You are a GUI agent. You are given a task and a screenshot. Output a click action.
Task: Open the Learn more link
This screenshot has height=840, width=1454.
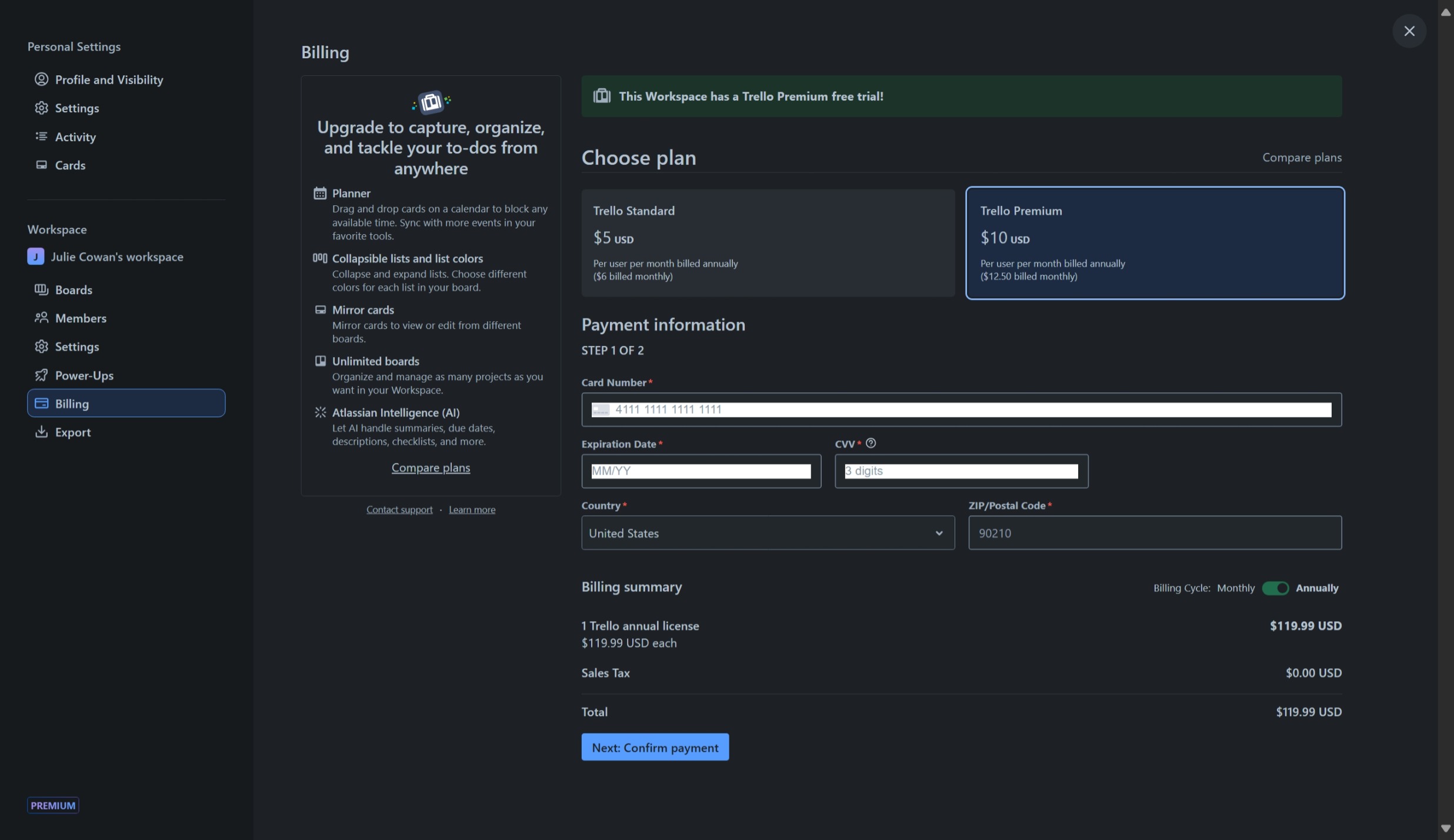(472, 509)
